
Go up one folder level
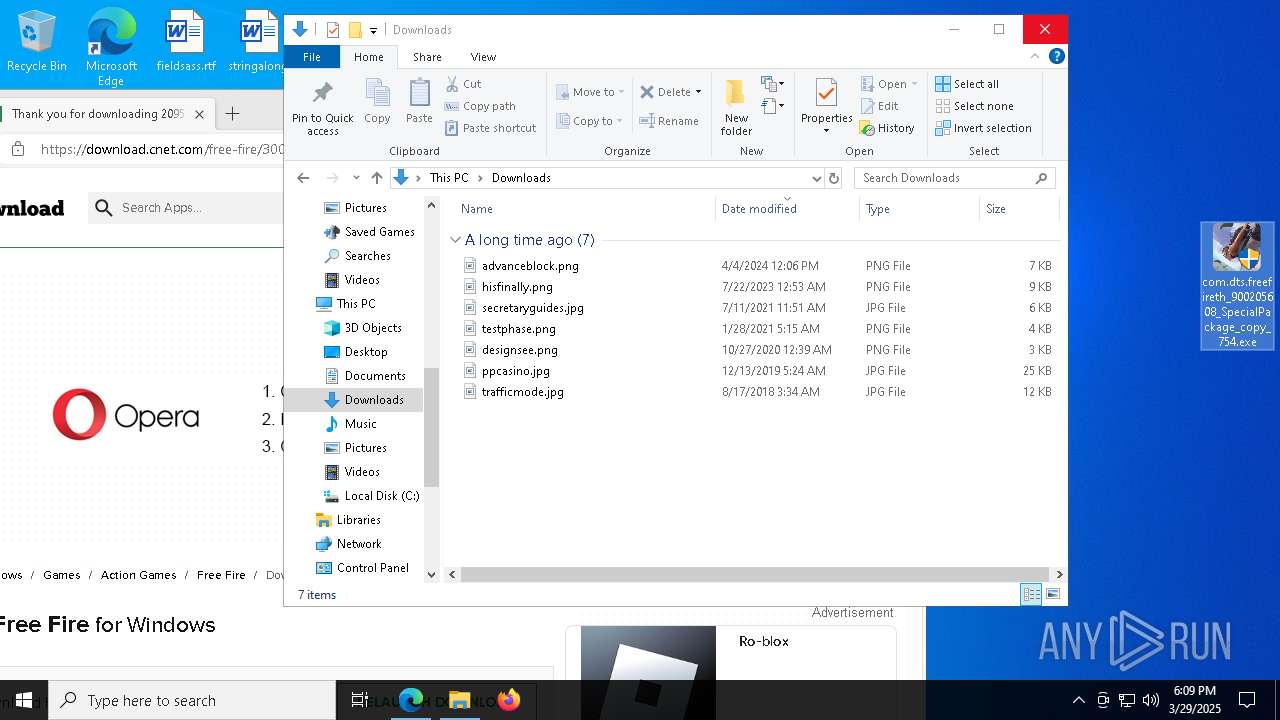point(376,178)
